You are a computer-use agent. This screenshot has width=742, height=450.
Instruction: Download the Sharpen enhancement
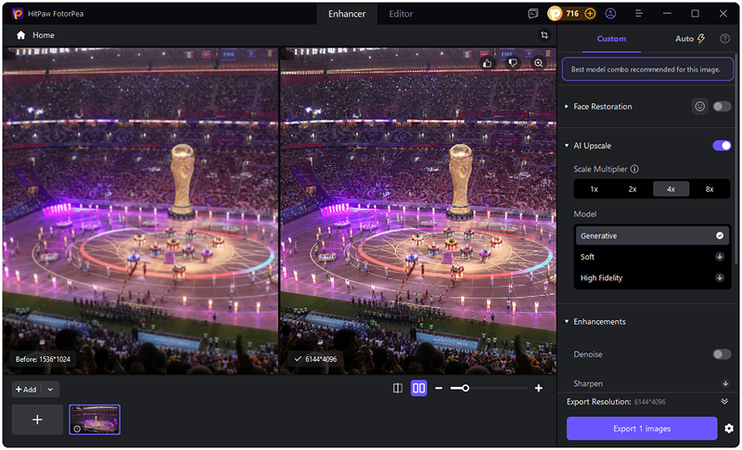724,383
